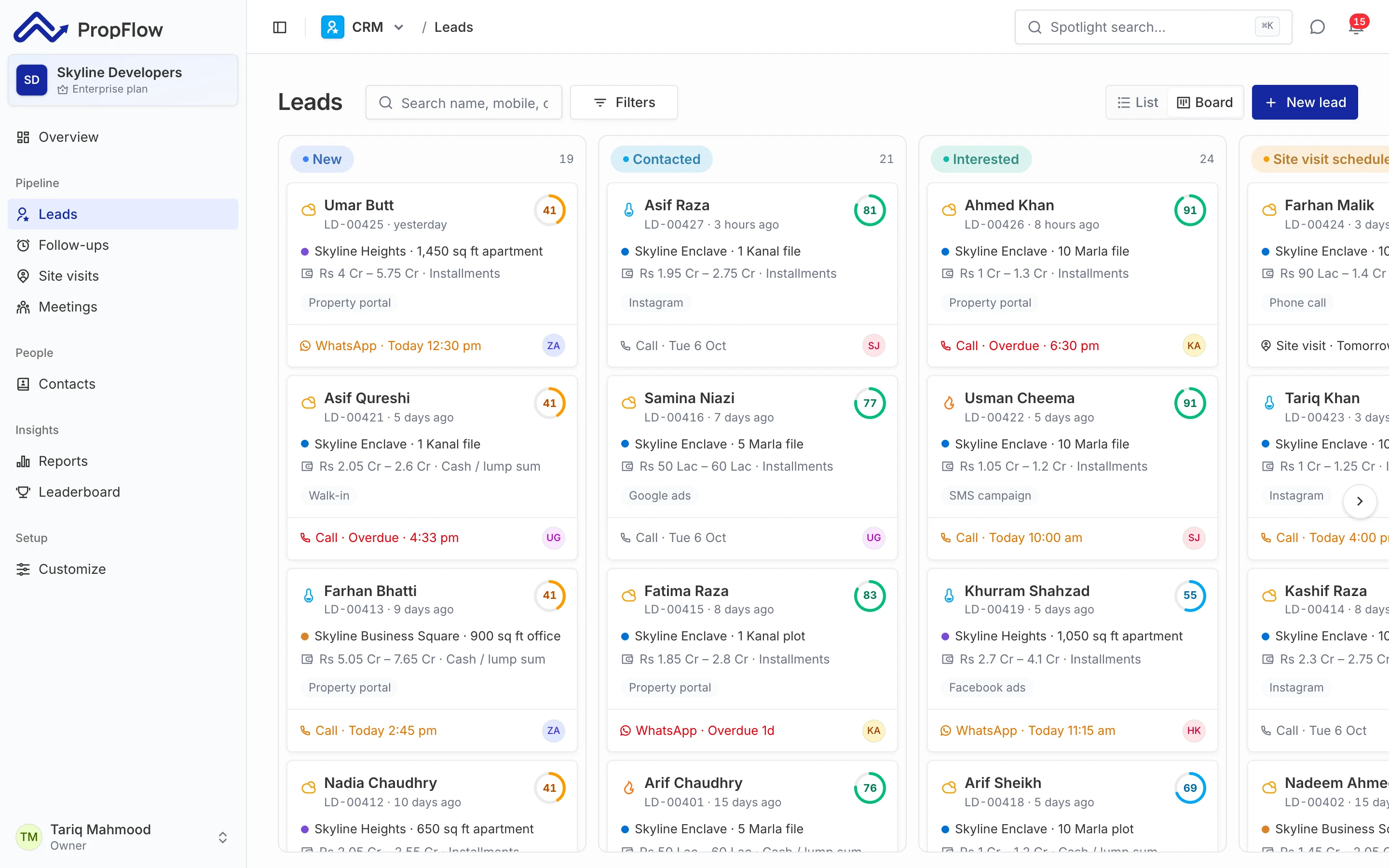
Task: Open notifications bell with 15 badge
Action: coord(1356,27)
